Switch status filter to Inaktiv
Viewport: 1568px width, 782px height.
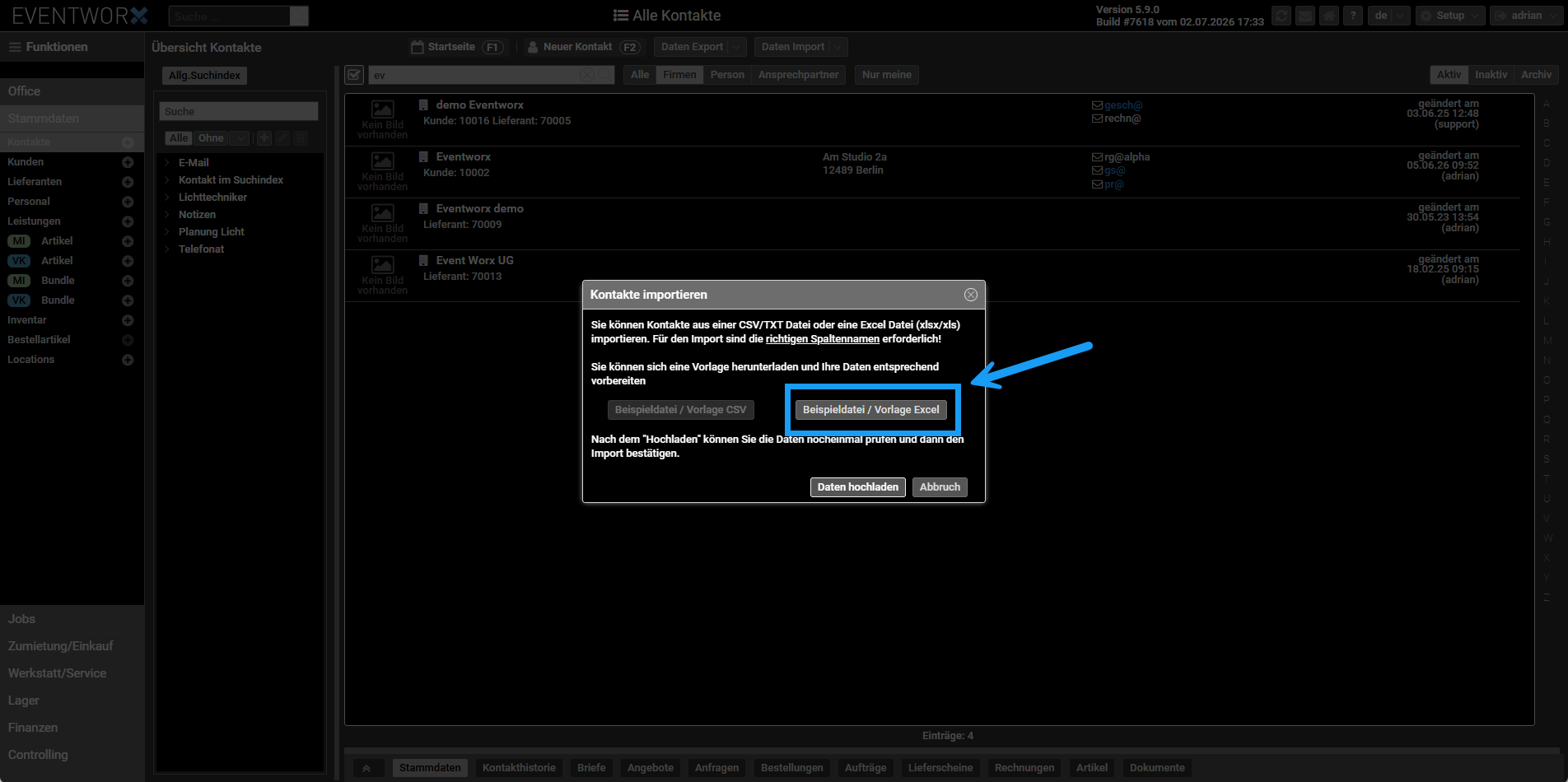coord(1491,75)
